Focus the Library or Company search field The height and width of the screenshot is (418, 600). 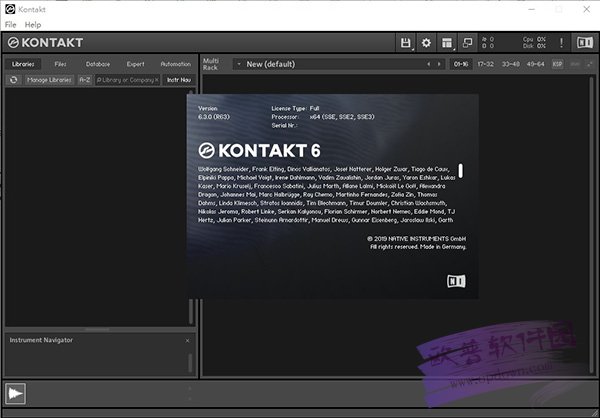pos(125,80)
